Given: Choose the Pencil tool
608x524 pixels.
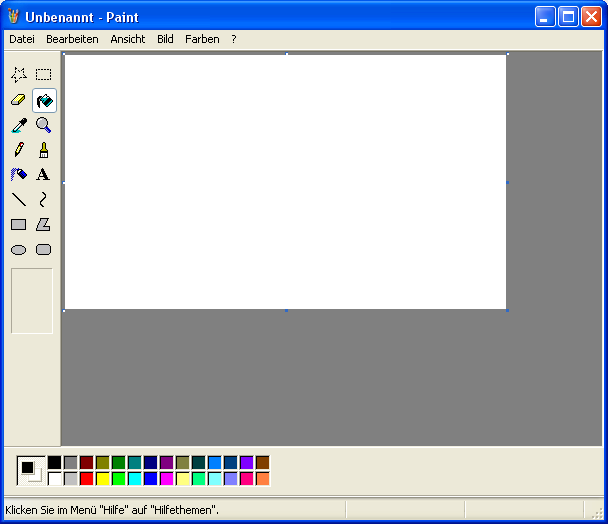Looking at the screenshot, I should pos(19,150).
